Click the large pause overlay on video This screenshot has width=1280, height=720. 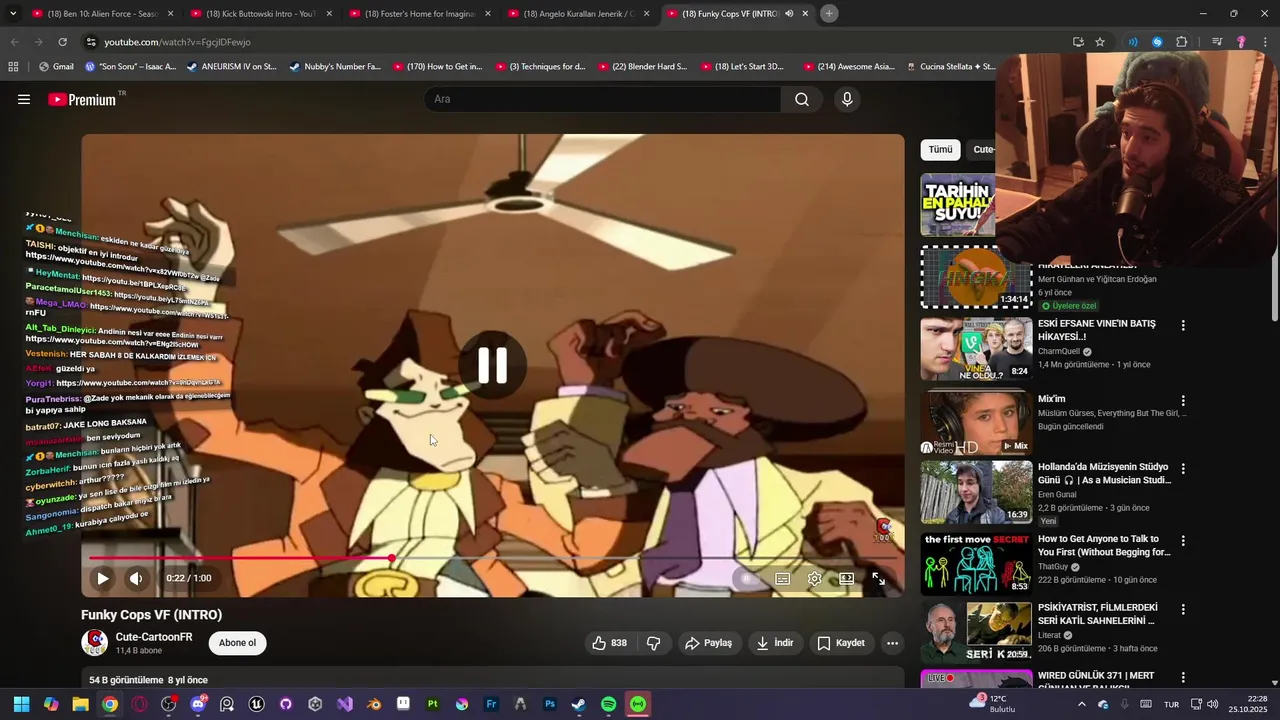[x=492, y=365]
